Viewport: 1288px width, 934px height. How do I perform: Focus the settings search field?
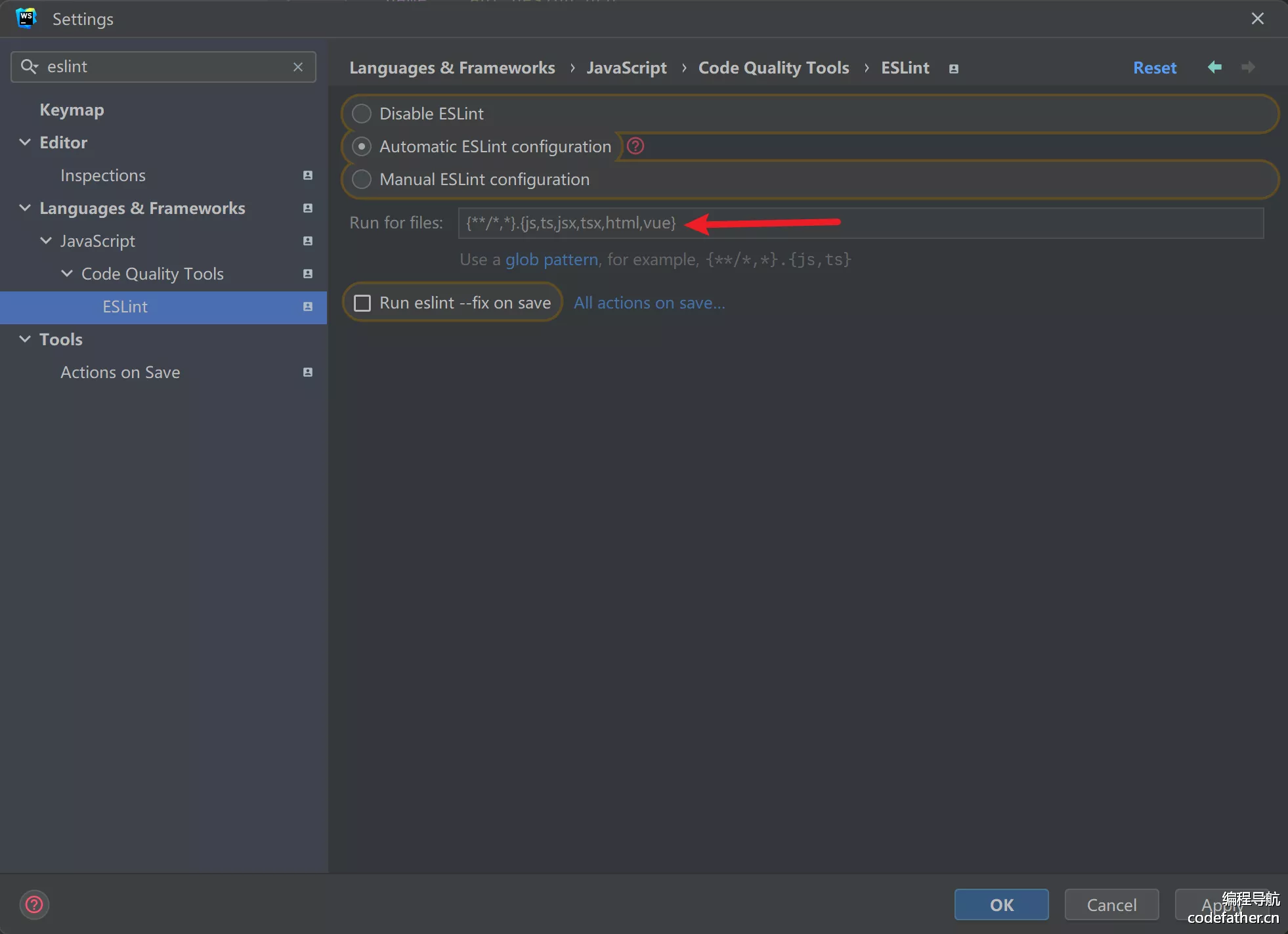(x=163, y=67)
